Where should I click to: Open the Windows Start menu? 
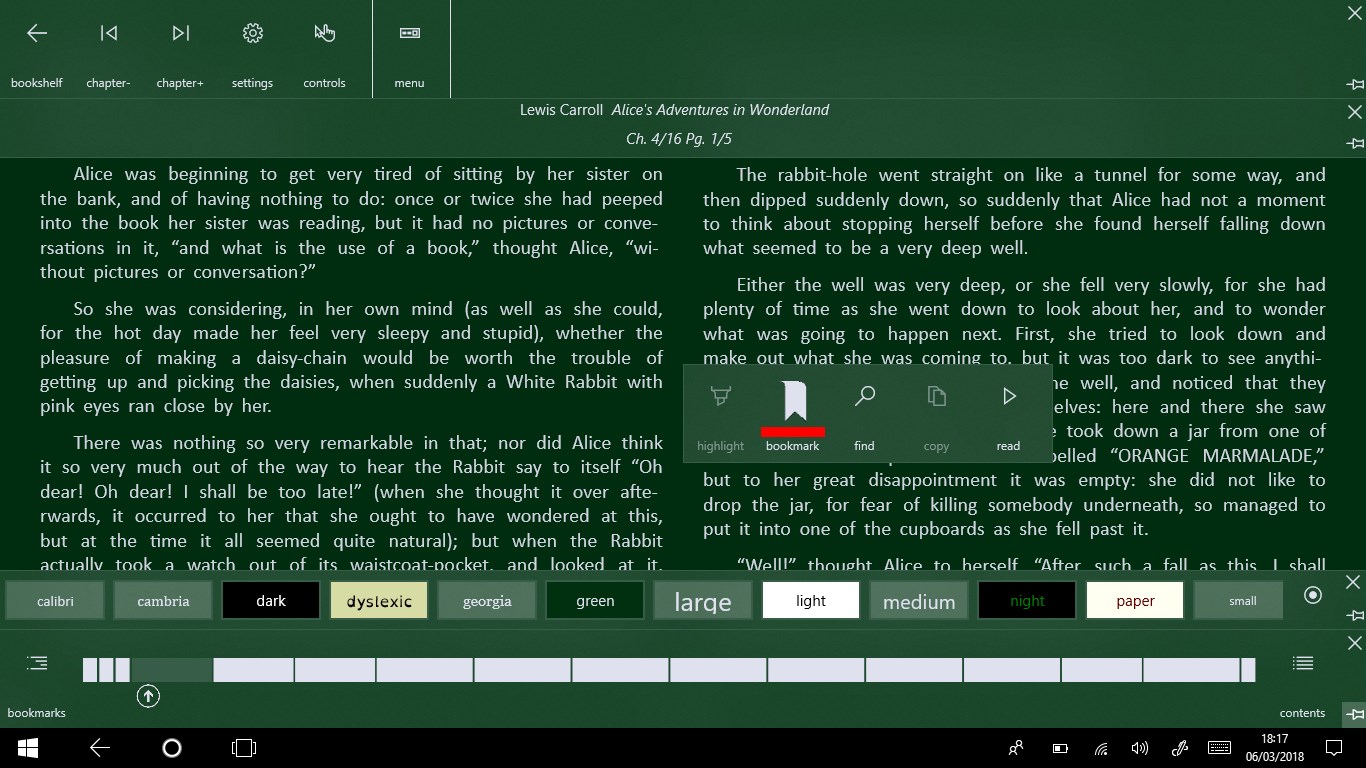[x=27, y=748]
